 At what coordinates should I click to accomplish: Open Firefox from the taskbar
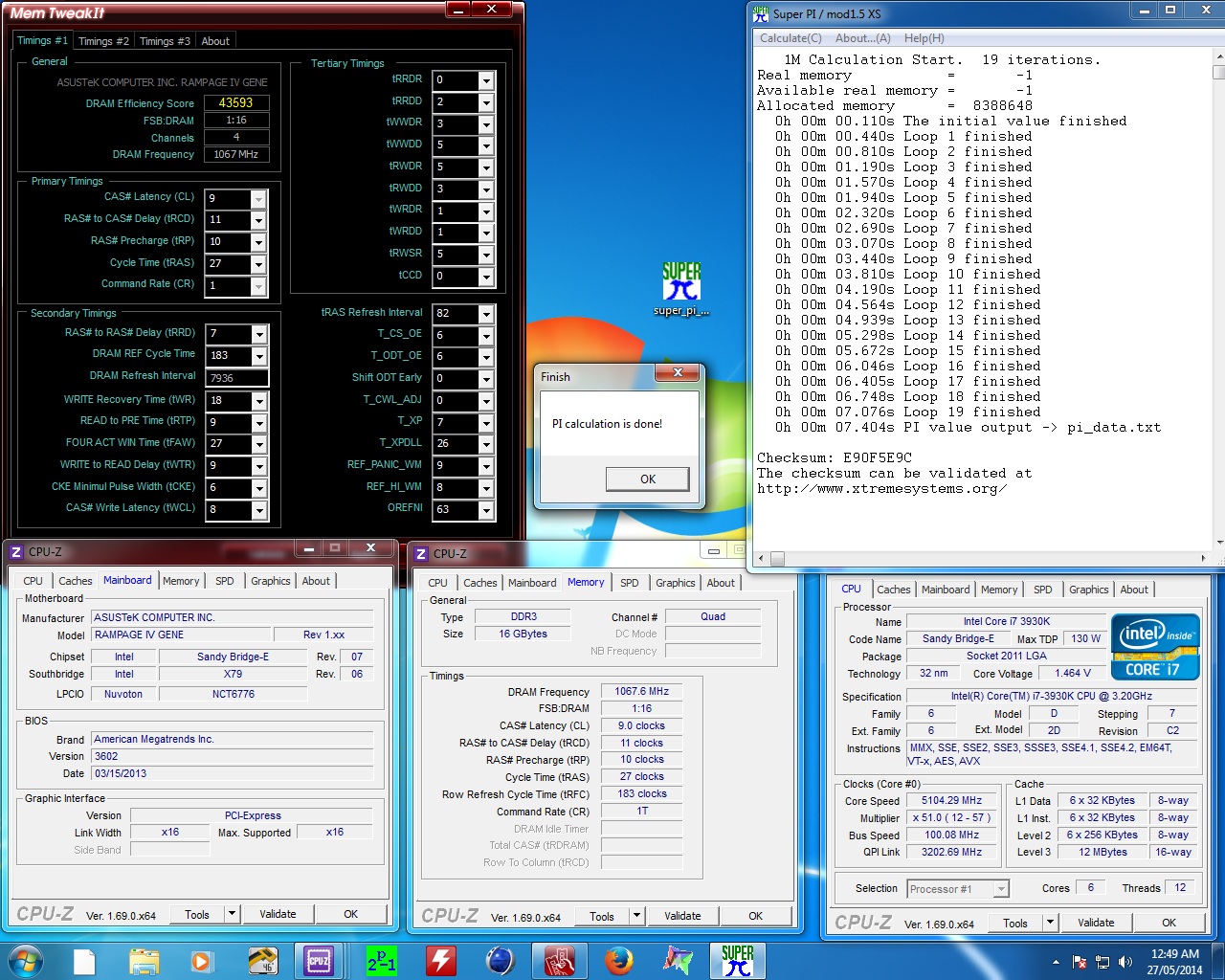tap(619, 960)
